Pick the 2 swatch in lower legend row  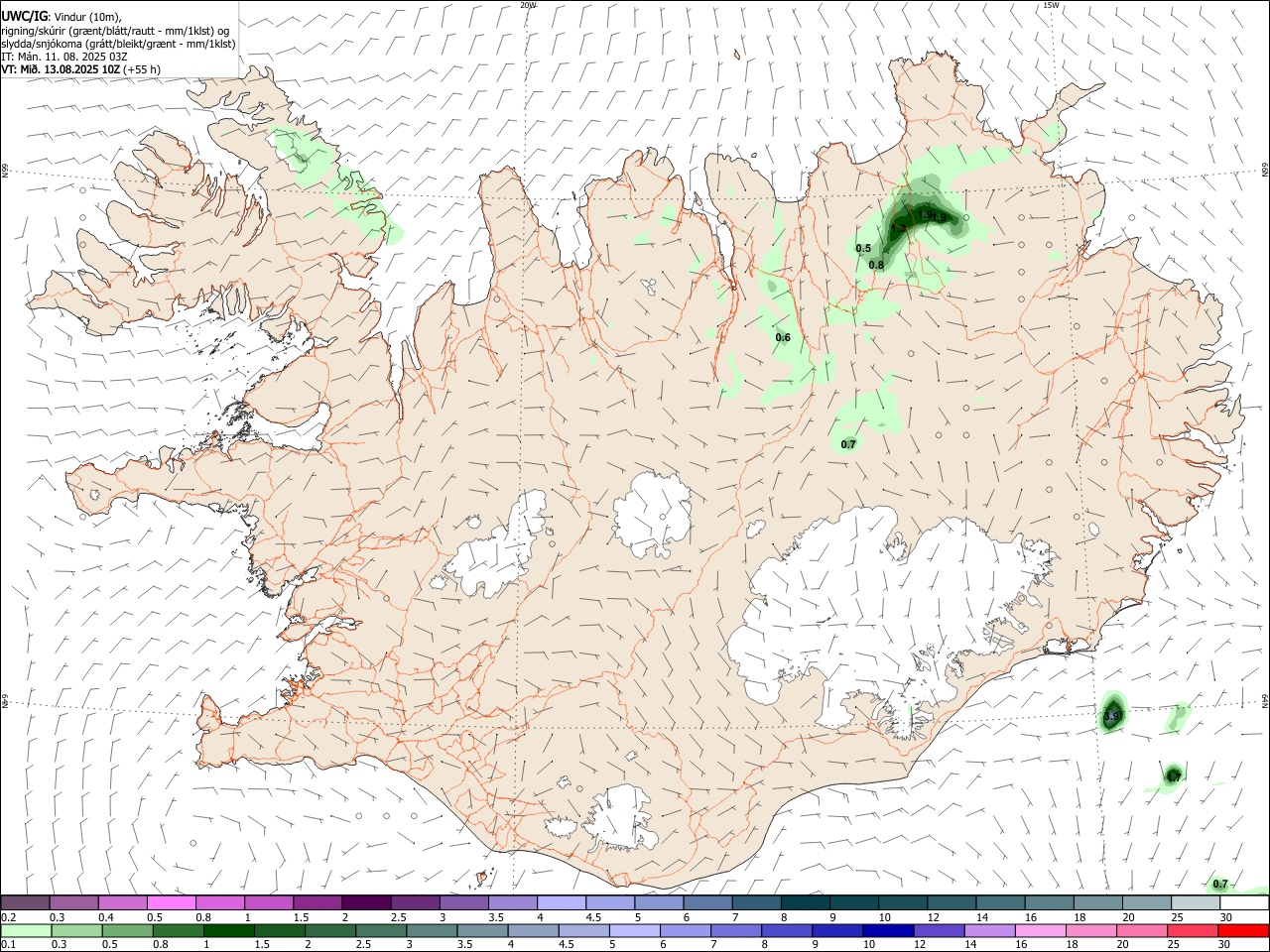click(x=330, y=930)
